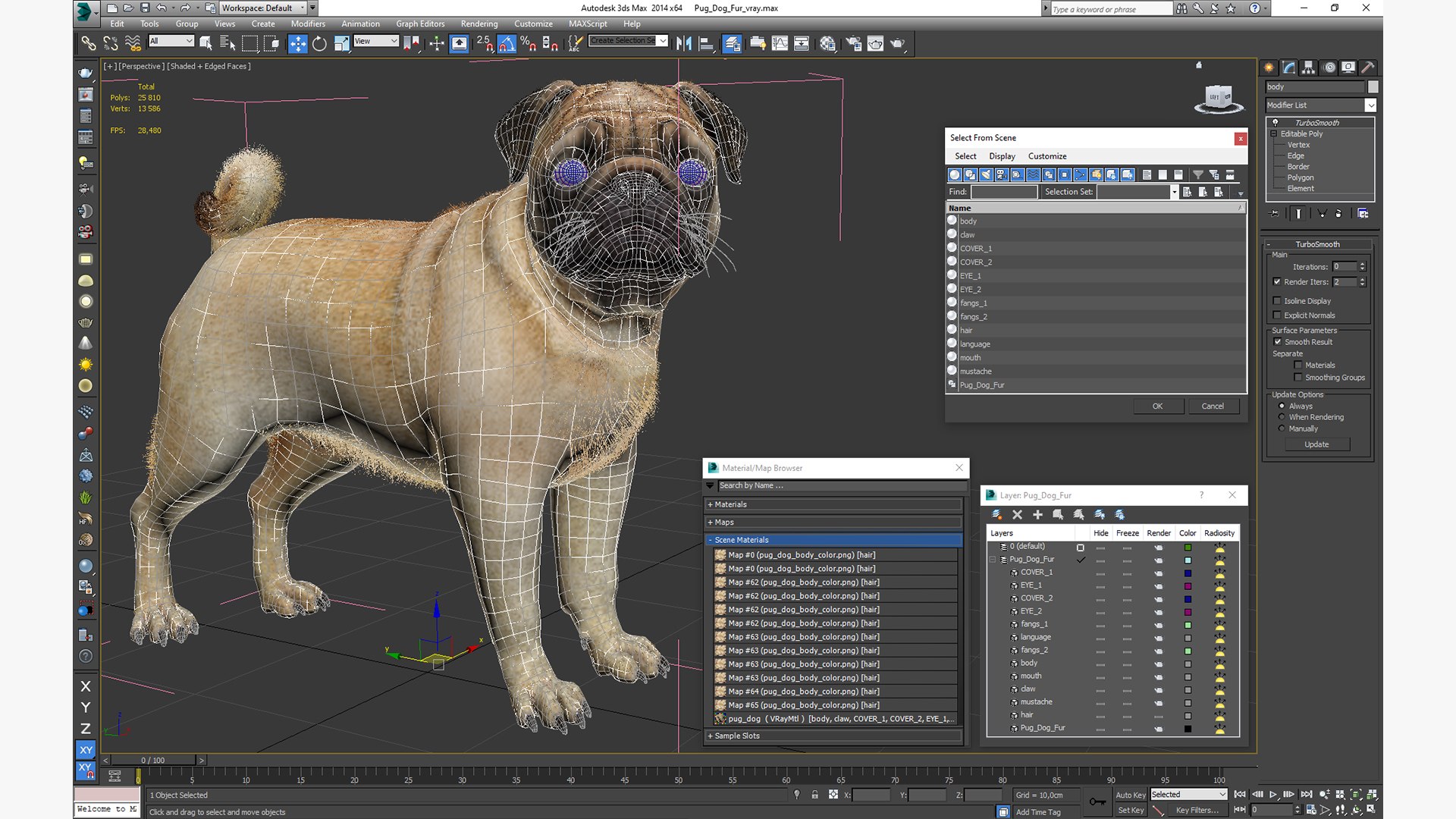Open the Graph Editors menu
1456x819 pixels.
(x=420, y=24)
